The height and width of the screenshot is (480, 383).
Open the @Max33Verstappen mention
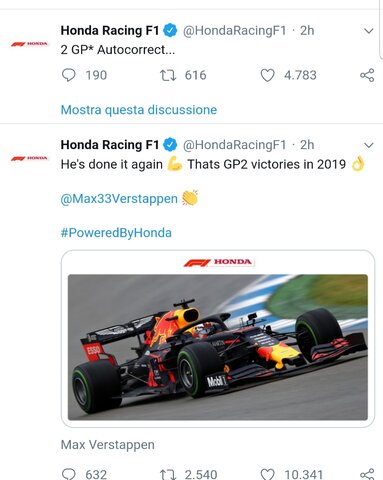click(119, 199)
